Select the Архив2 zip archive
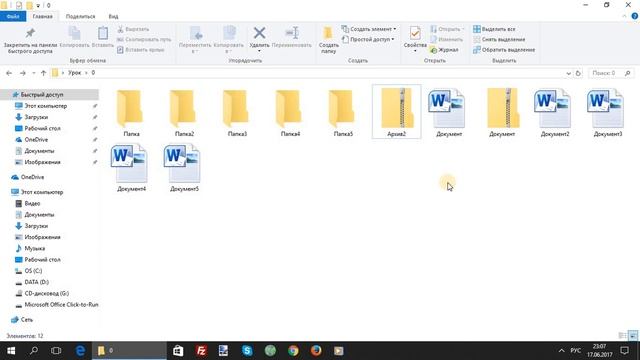Image resolution: width=640 pixels, height=360 pixels. (396, 112)
